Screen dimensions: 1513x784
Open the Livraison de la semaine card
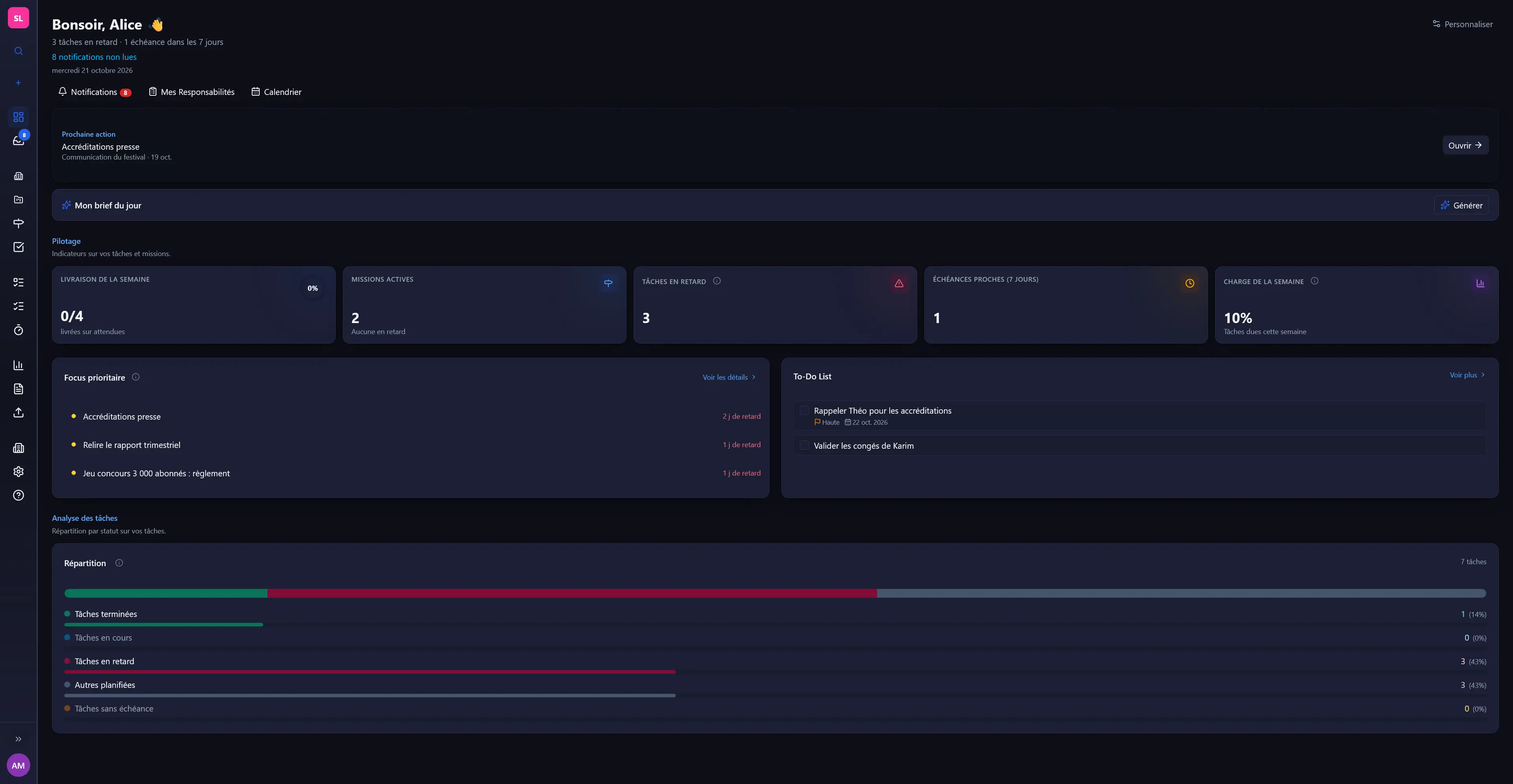click(x=194, y=305)
